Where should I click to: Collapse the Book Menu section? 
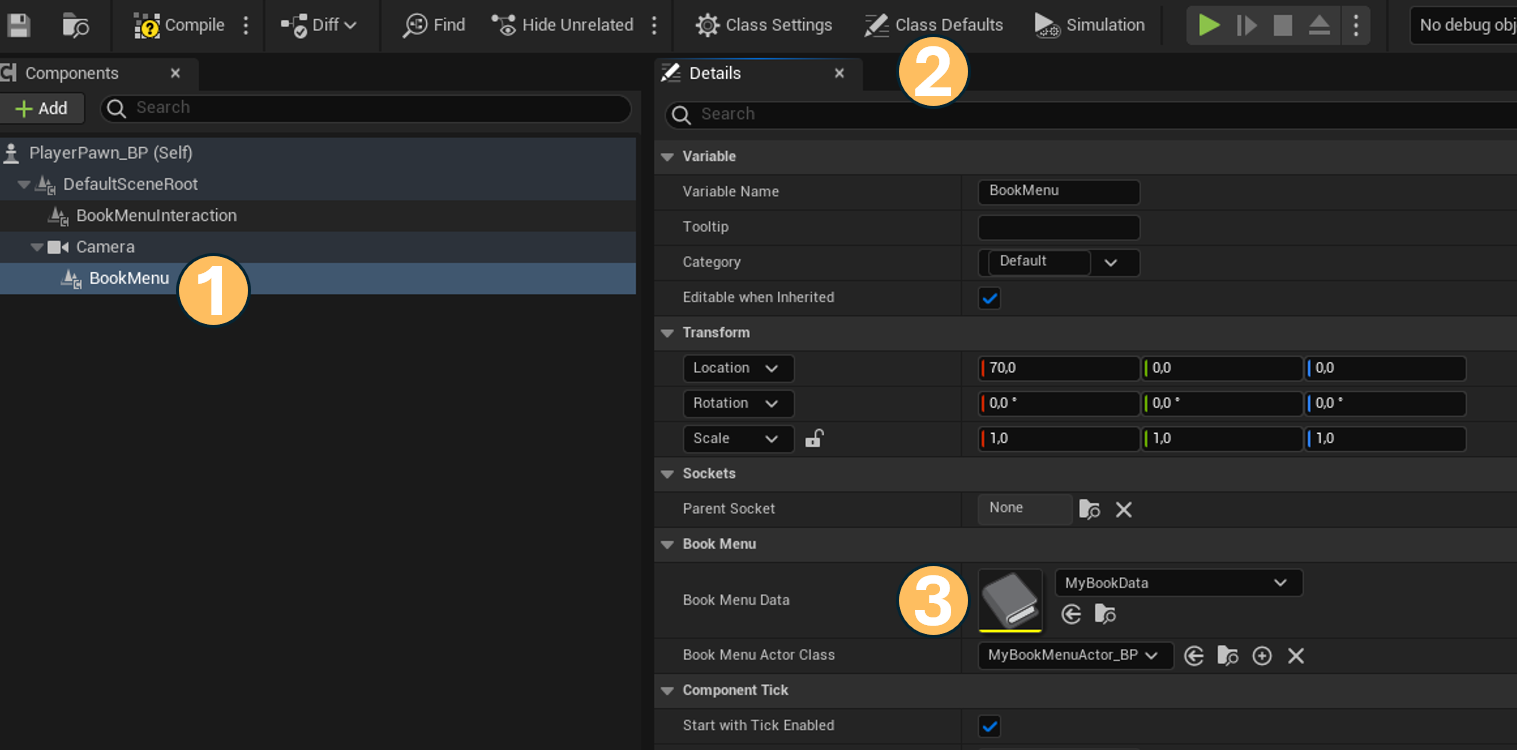point(667,545)
